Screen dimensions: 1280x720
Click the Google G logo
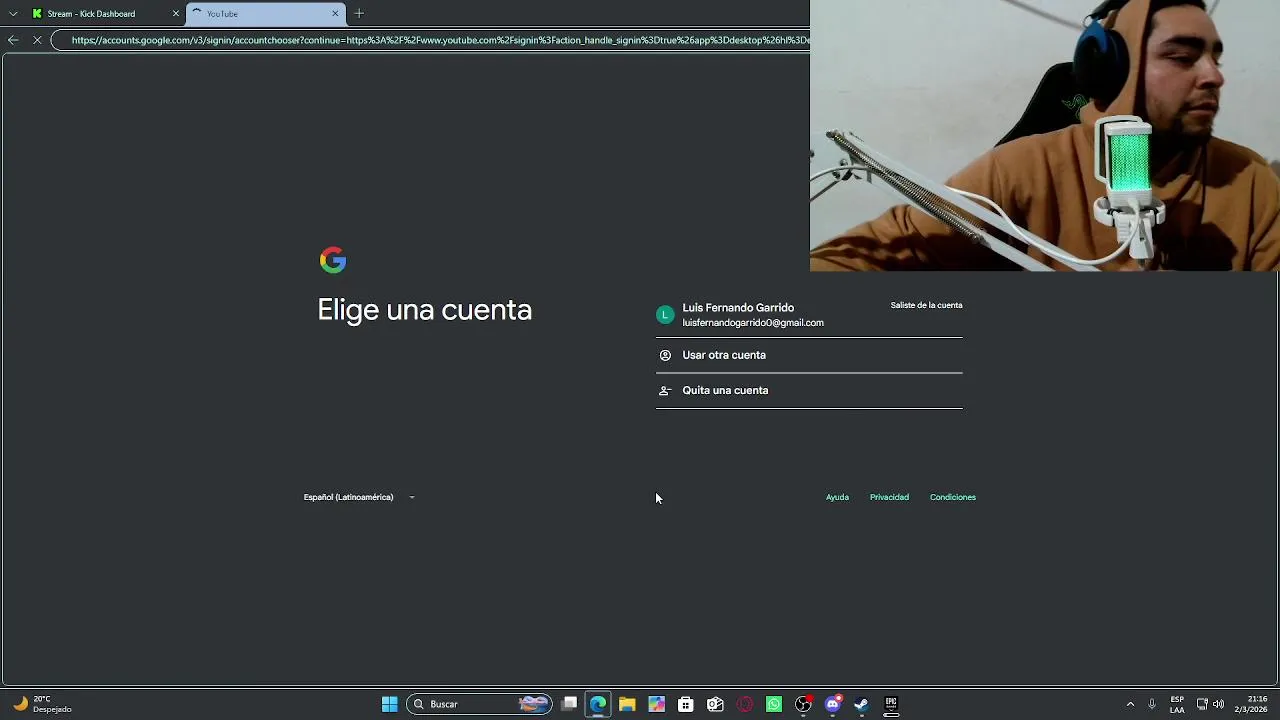pyautogui.click(x=333, y=260)
